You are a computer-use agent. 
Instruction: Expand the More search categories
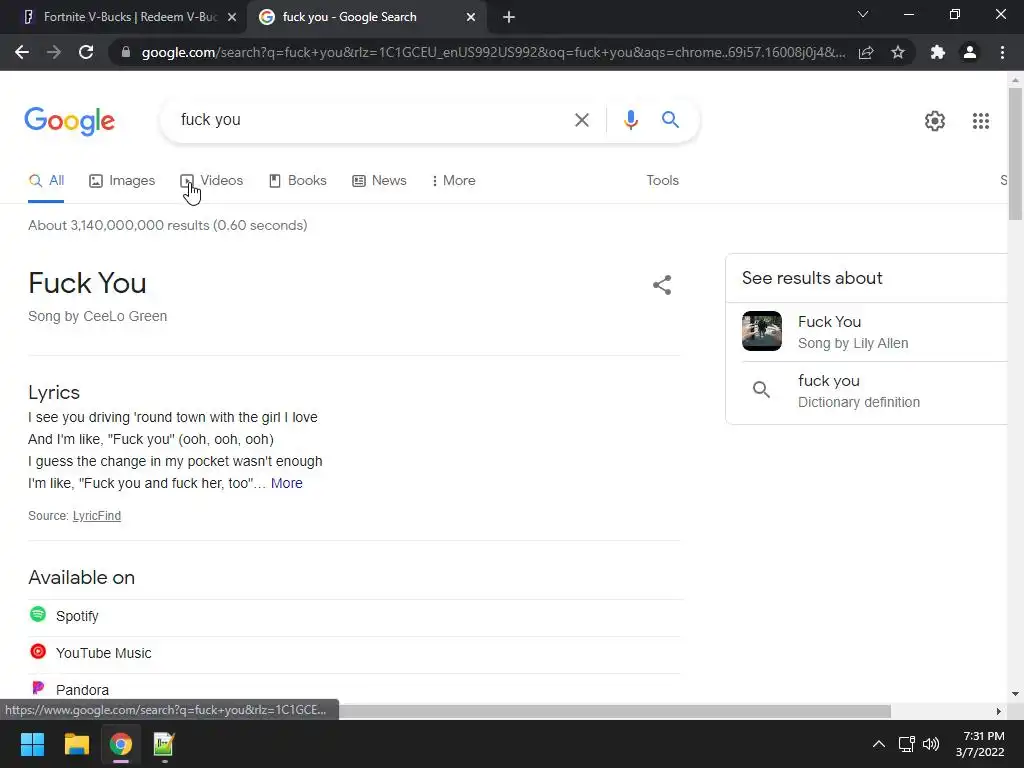tap(454, 181)
